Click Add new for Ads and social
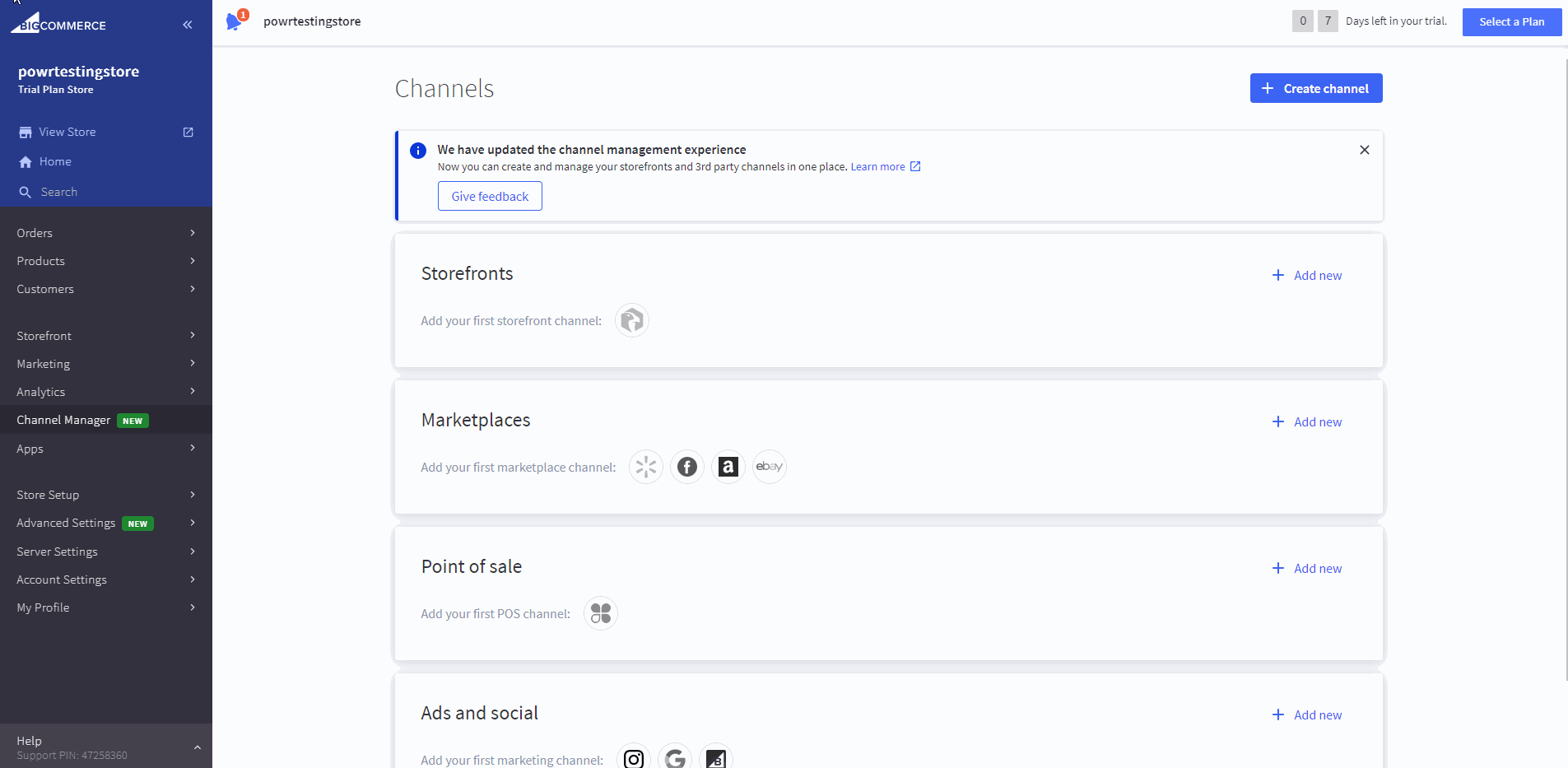This screenshot has height=768, width=1568. 1307,715
